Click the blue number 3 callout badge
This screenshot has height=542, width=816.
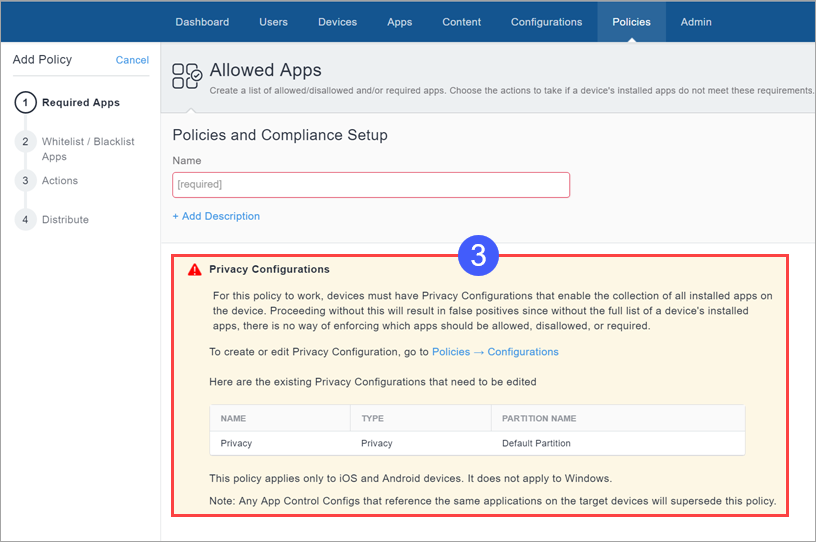tap(478, 256)
